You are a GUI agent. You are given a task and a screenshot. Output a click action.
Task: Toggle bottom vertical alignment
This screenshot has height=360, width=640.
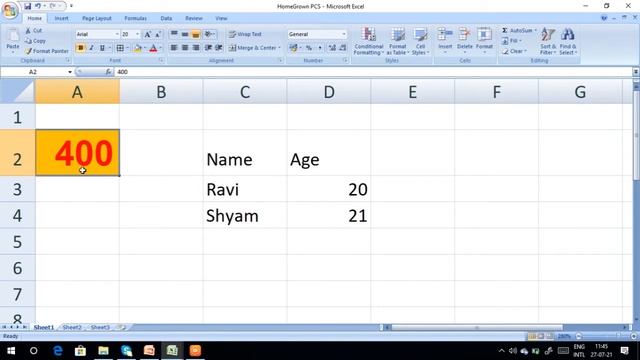point(196,34)
